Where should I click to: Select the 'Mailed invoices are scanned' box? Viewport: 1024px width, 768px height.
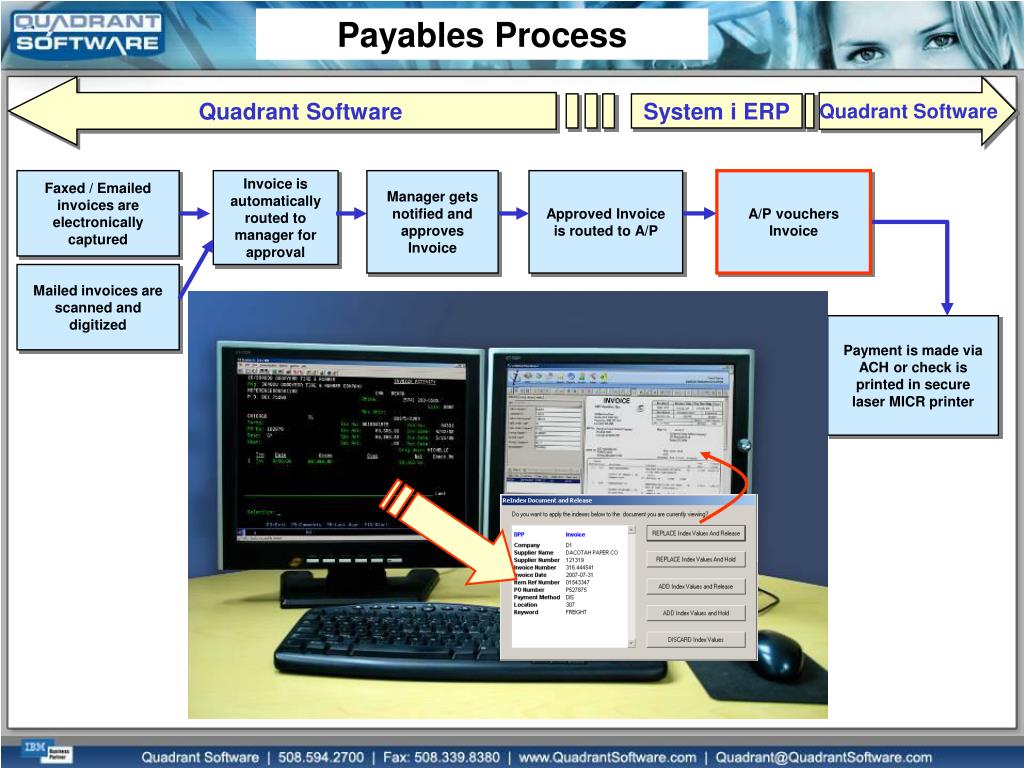tap(98, 308)
